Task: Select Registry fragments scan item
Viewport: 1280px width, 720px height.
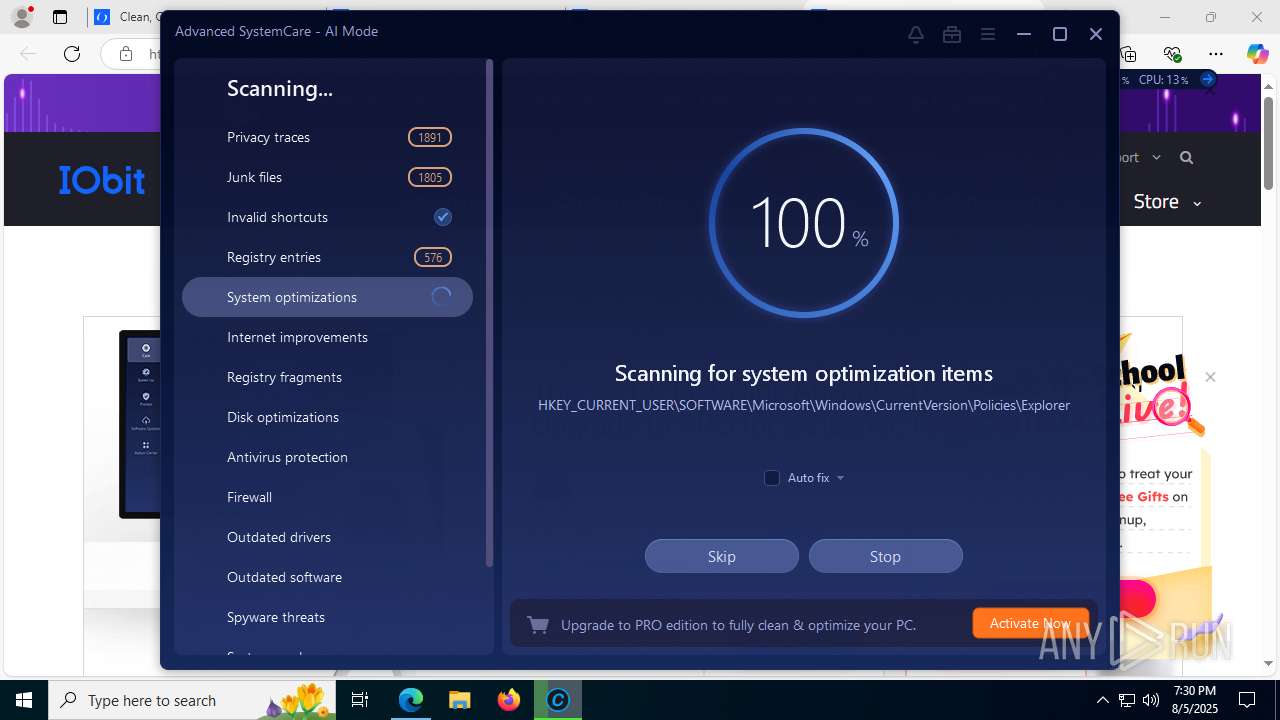Action: point(327,377)
